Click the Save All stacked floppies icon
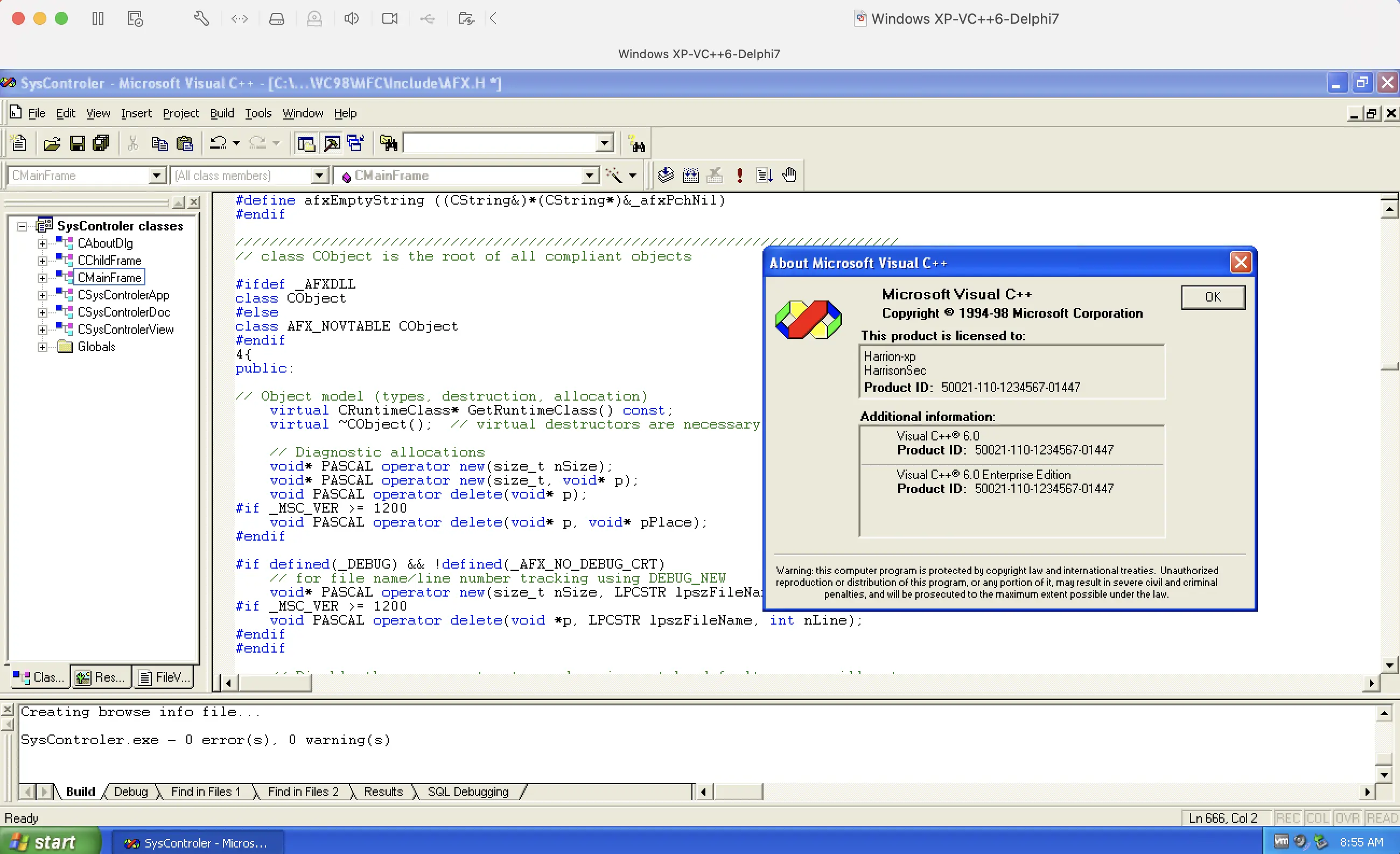1400x854 pixels. click(101, 143)
